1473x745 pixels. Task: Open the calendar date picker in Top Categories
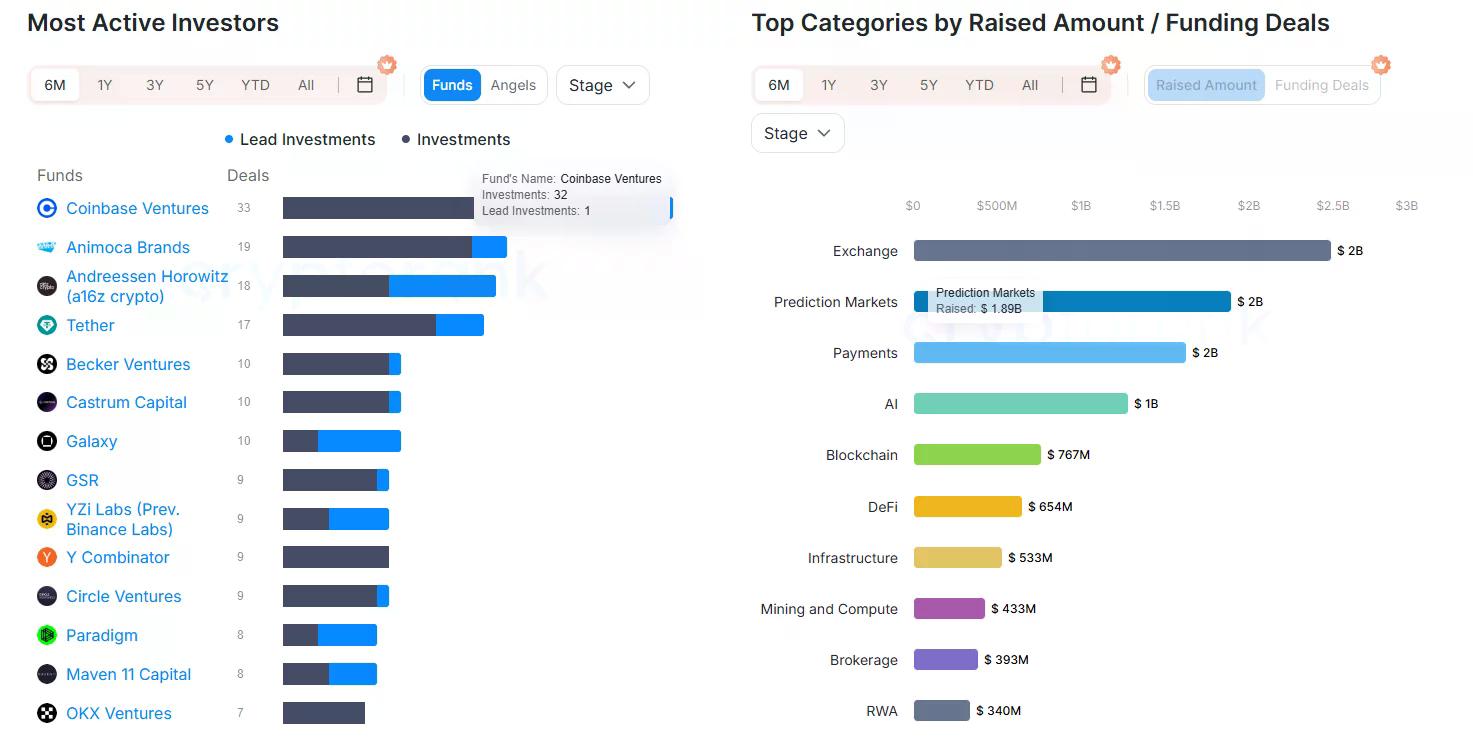(1089, 85)
